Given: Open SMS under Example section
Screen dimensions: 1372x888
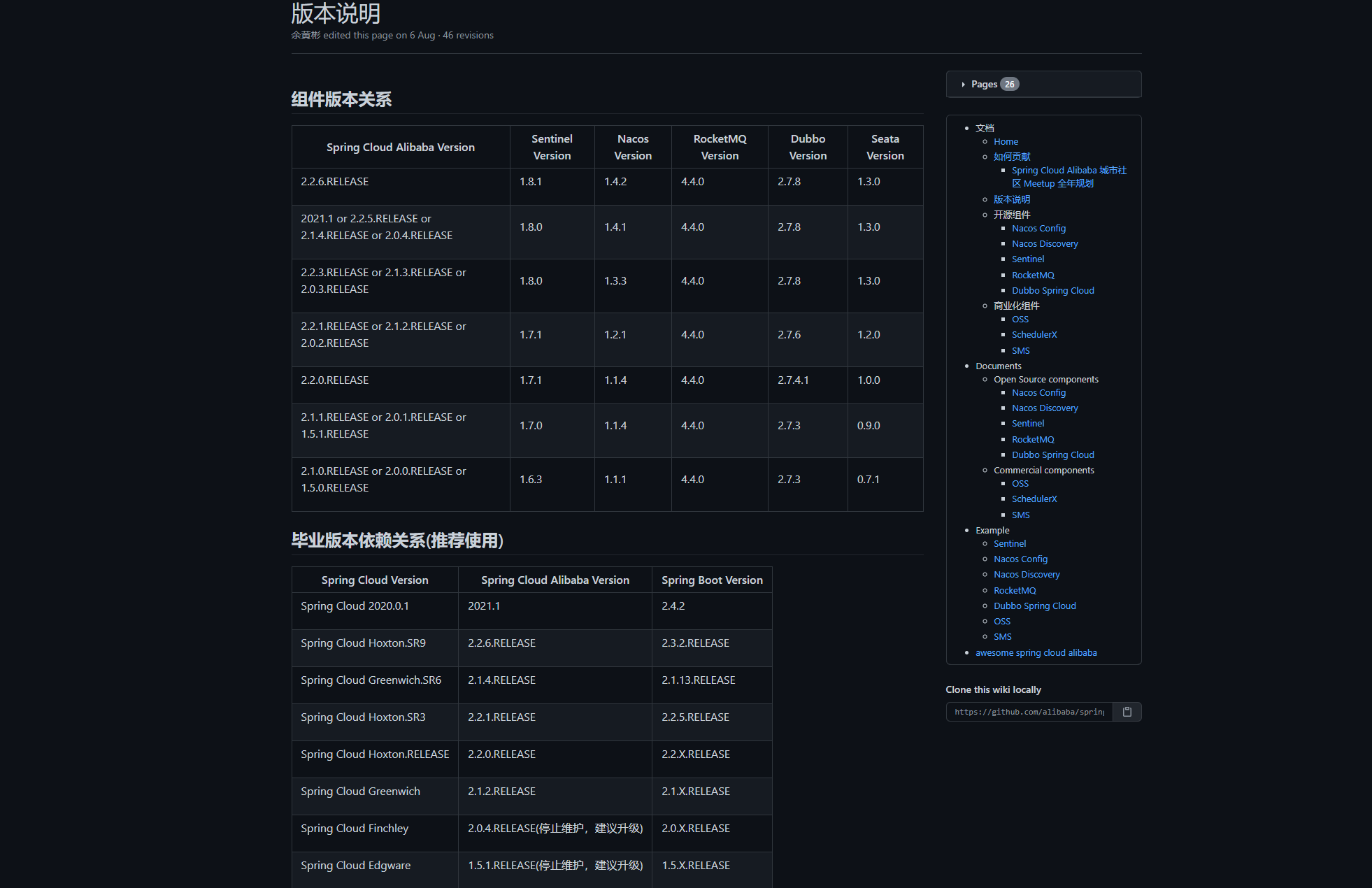Looking at the screenshot, I should [1003, 637].
